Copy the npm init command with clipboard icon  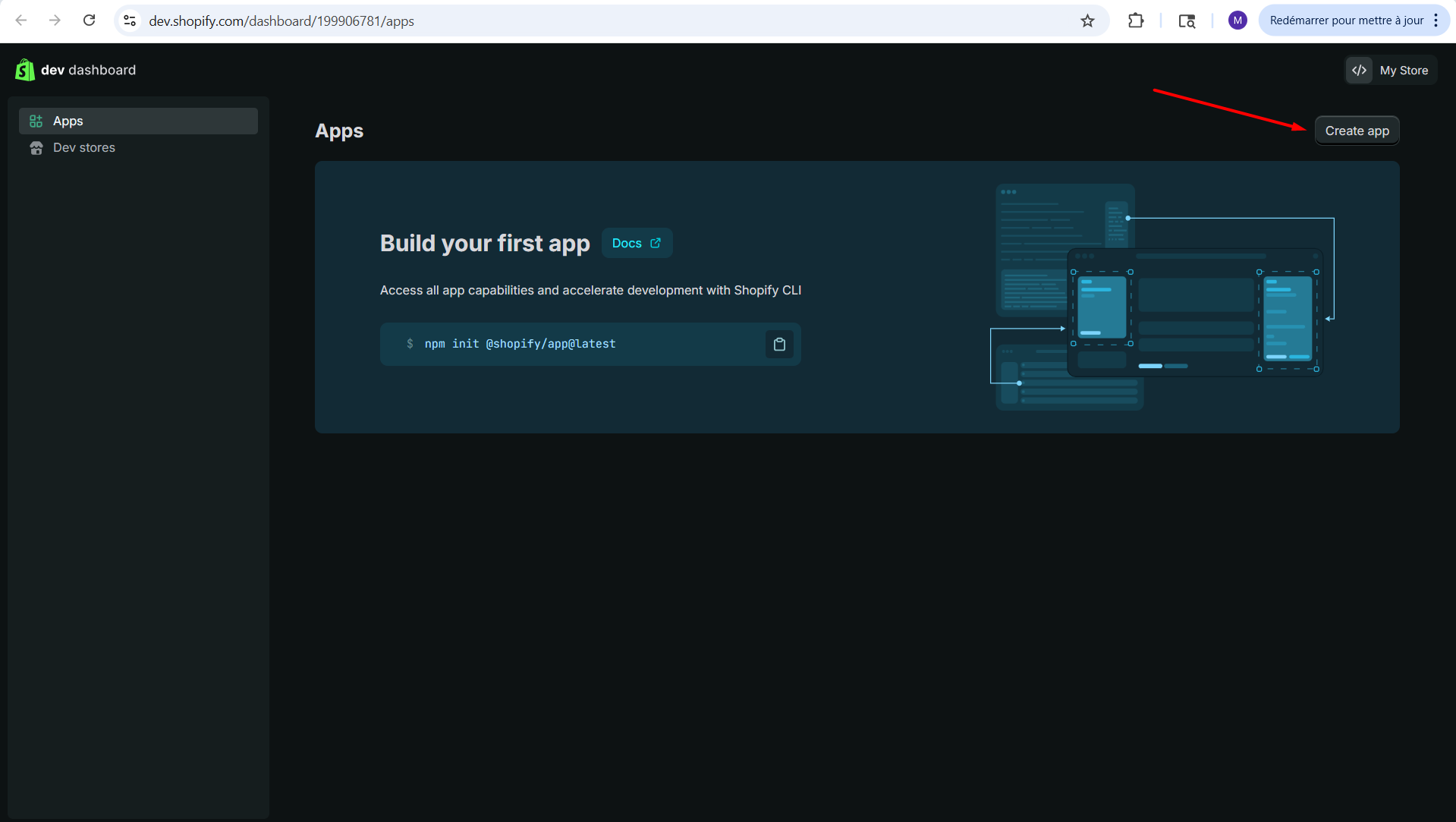pos(779,345)
